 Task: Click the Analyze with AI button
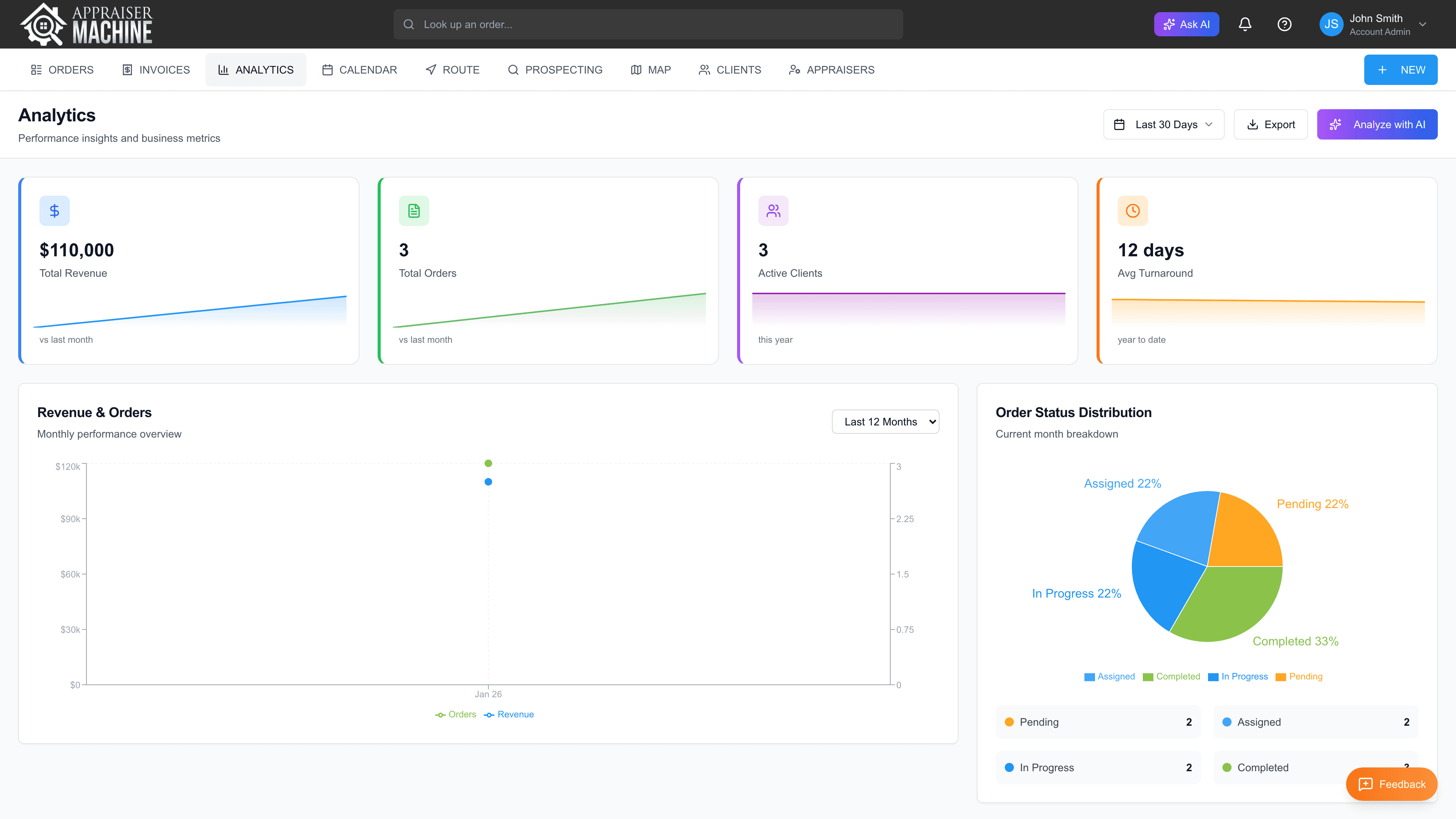[x=1377, y=124]
